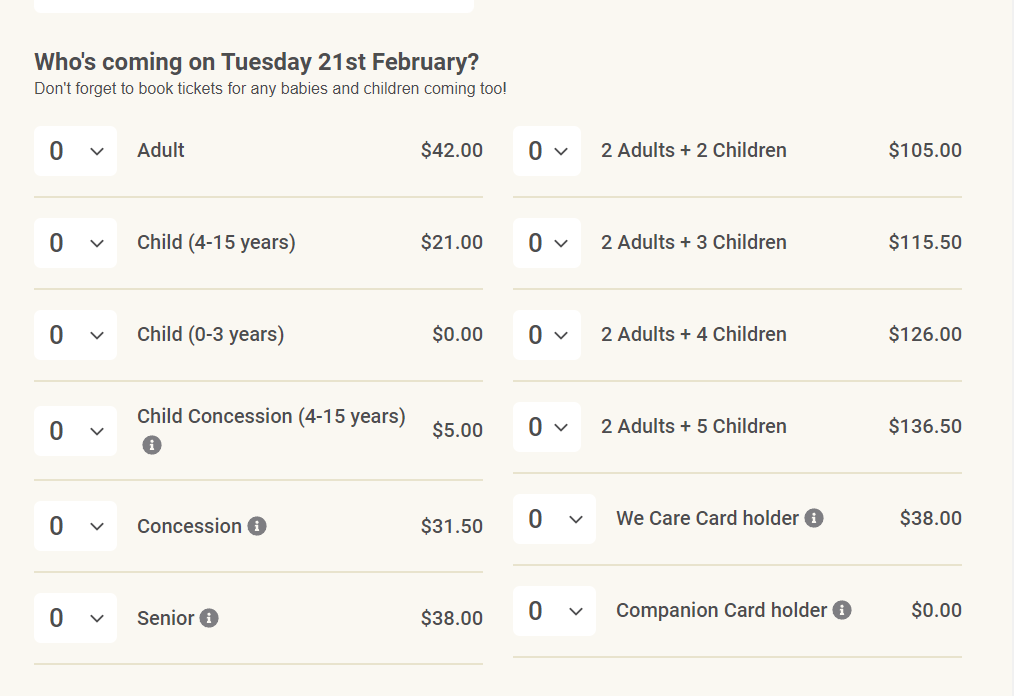
Task: Click the Who's coming on Tuesday heading
Action: (257, 62)
